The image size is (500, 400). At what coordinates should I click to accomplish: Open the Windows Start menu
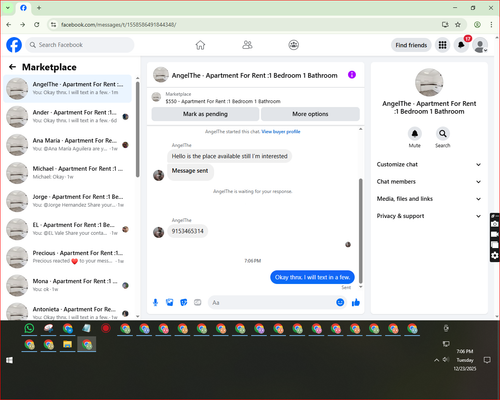point(9,360)
